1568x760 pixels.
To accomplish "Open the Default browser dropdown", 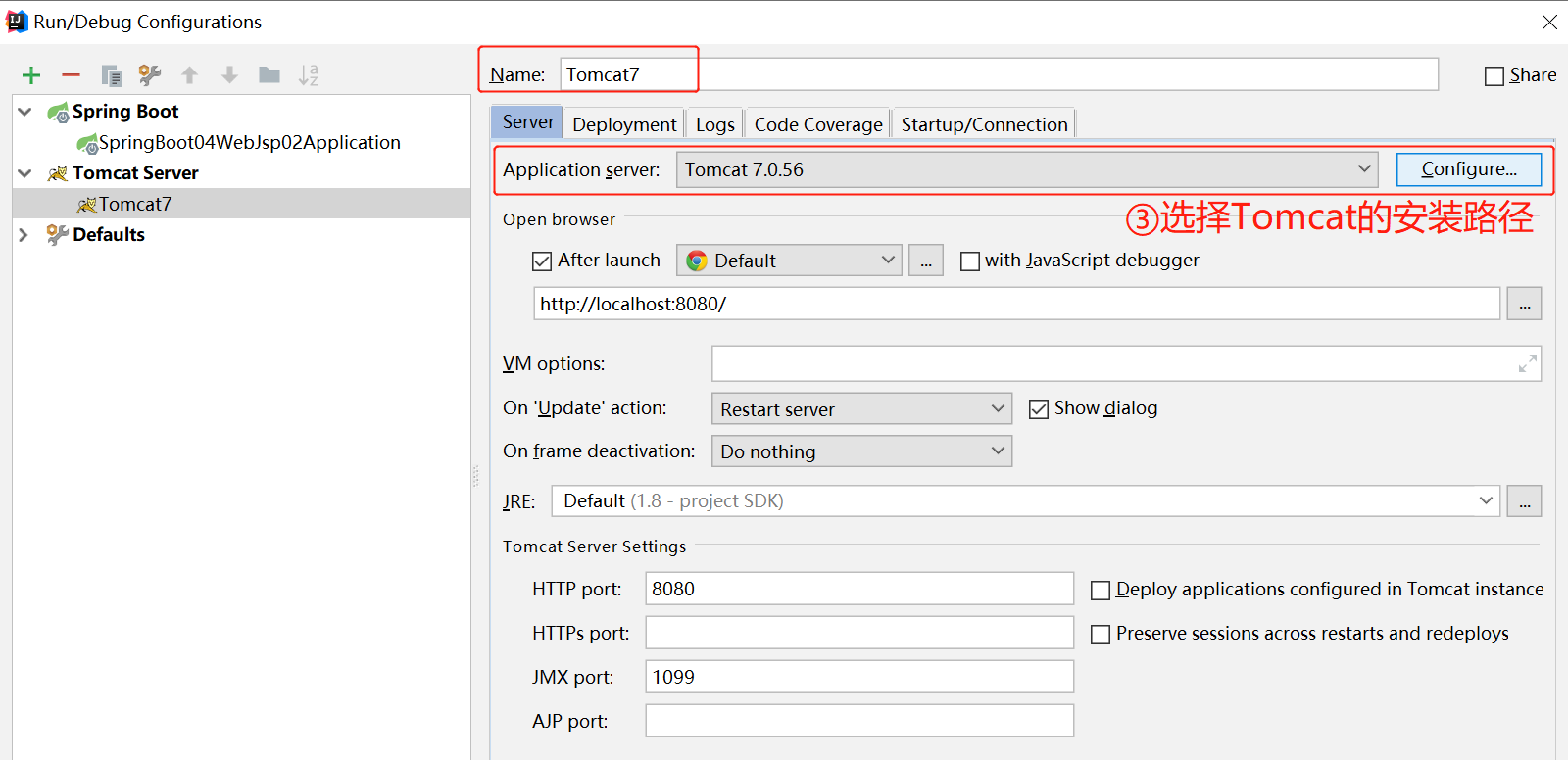I will [789, 261].
